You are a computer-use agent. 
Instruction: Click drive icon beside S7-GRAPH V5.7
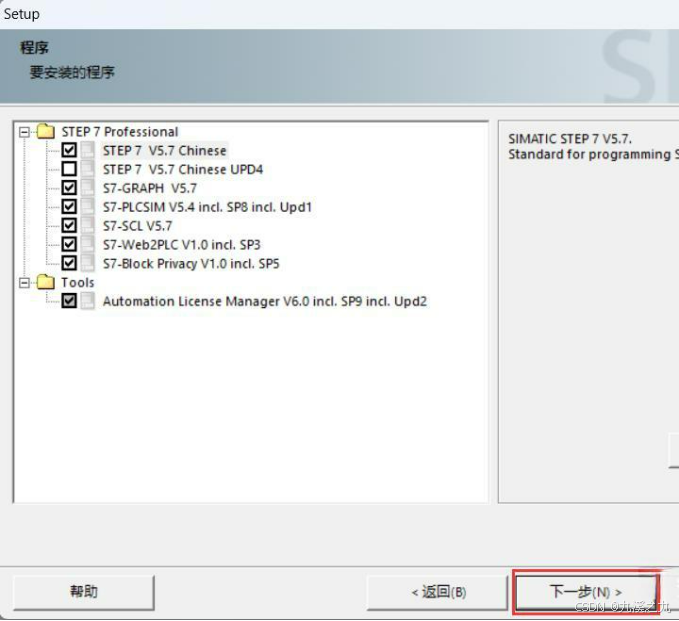(87, 188)
